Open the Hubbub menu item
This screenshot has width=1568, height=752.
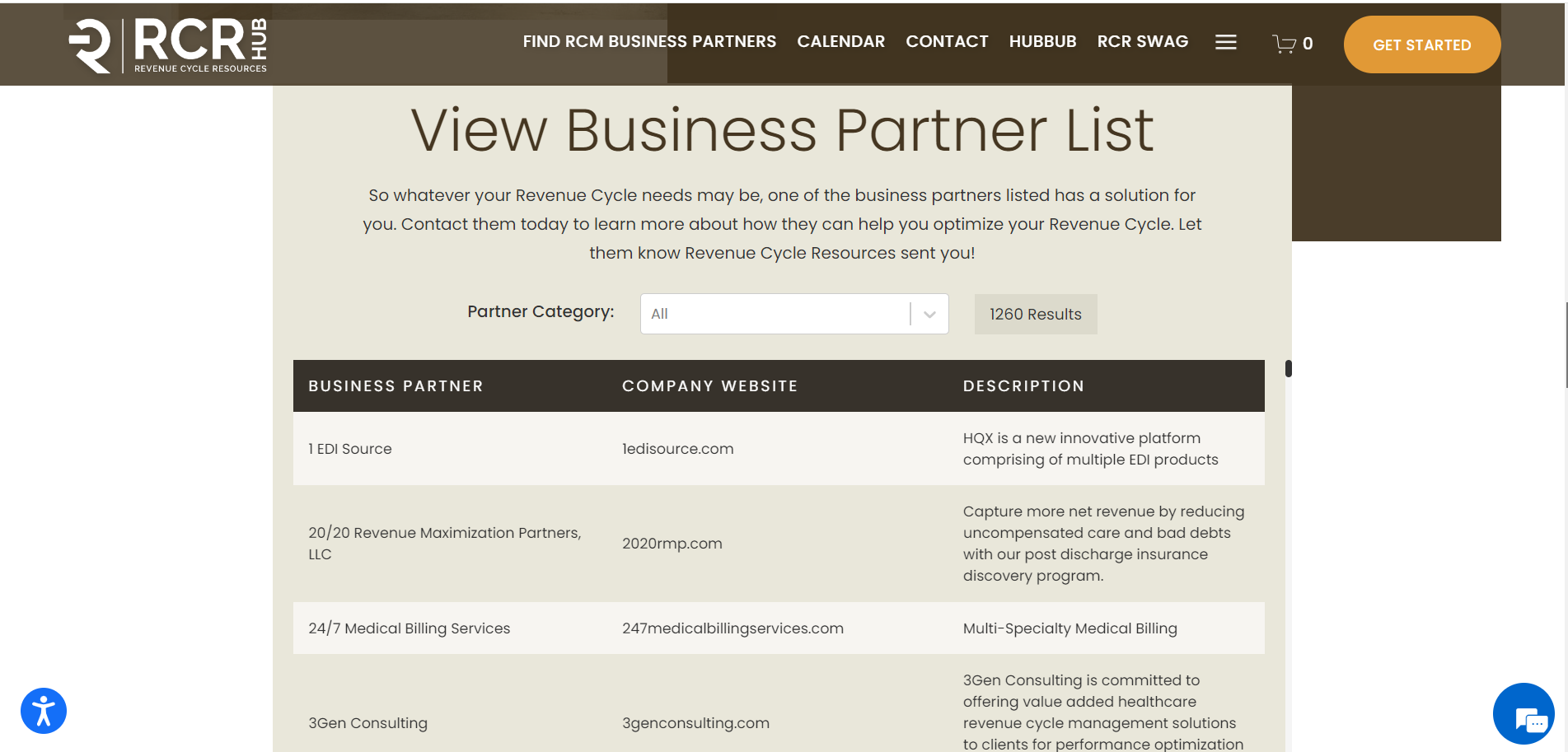(1042, 41)
